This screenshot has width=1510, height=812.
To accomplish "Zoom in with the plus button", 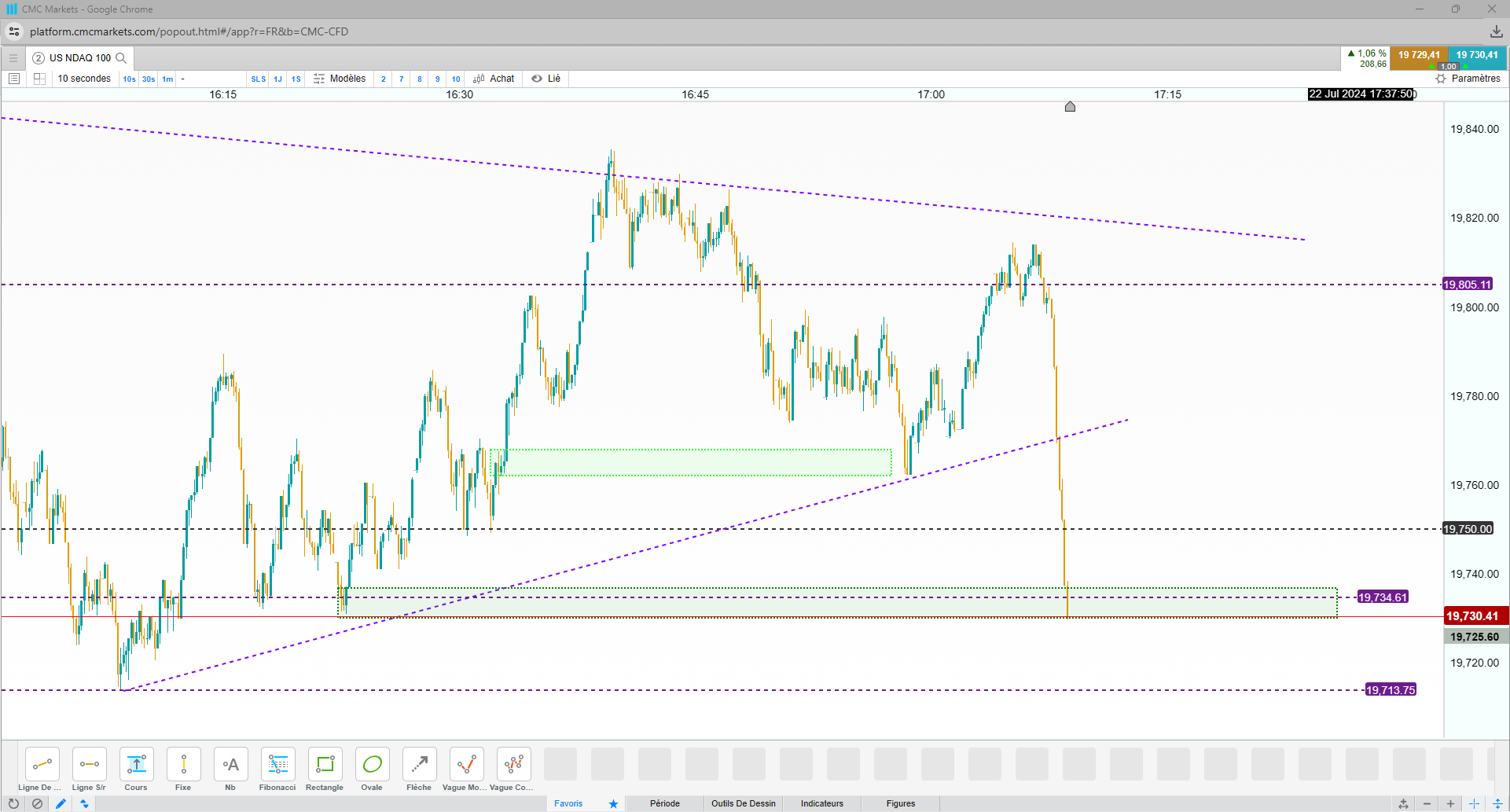I will pos(1450,803).
